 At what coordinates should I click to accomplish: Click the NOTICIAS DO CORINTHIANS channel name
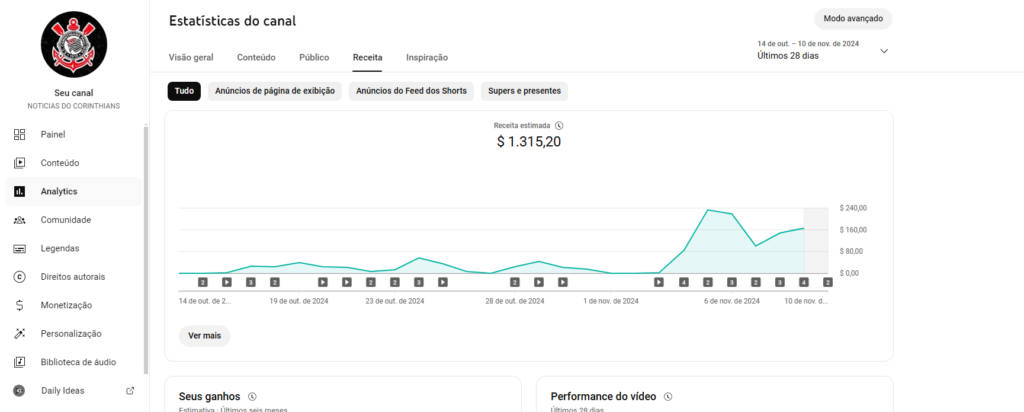[x=74, y=106]
